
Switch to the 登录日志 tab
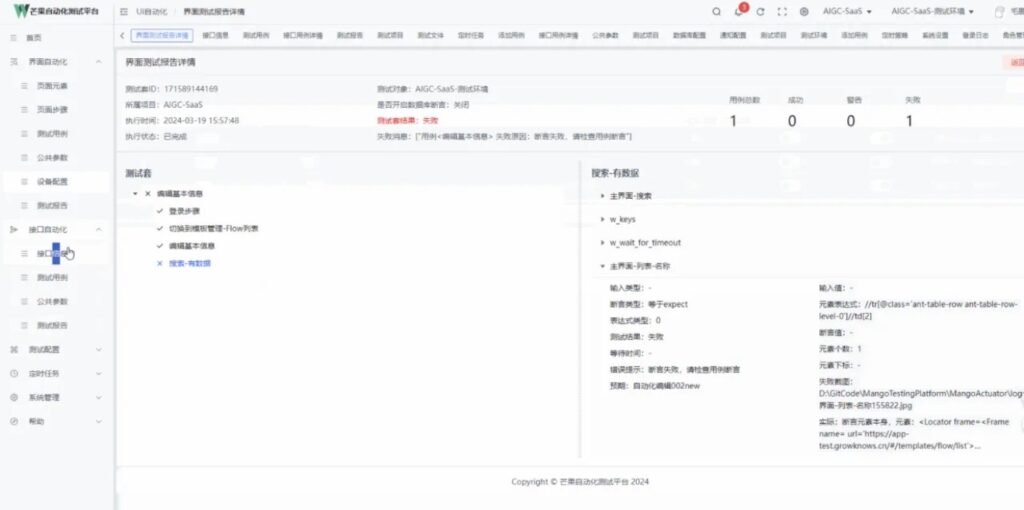[976, 35]
